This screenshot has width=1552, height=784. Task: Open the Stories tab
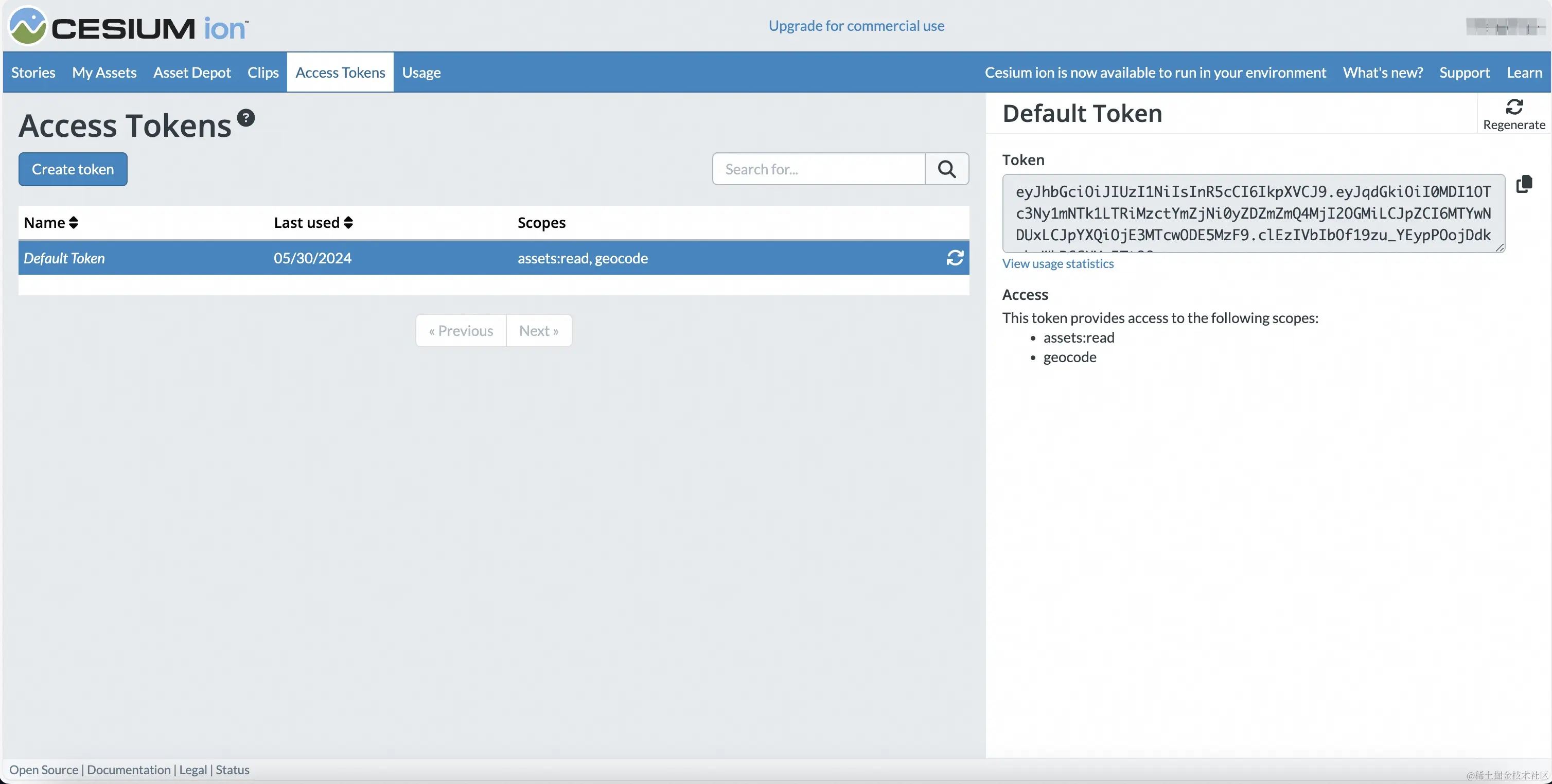point(33,72)
